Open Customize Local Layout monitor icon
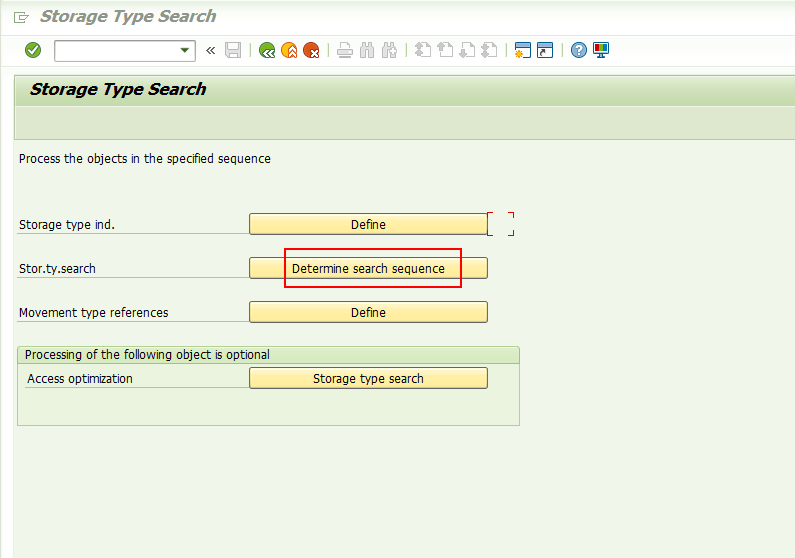 click(x=601, y=50)
